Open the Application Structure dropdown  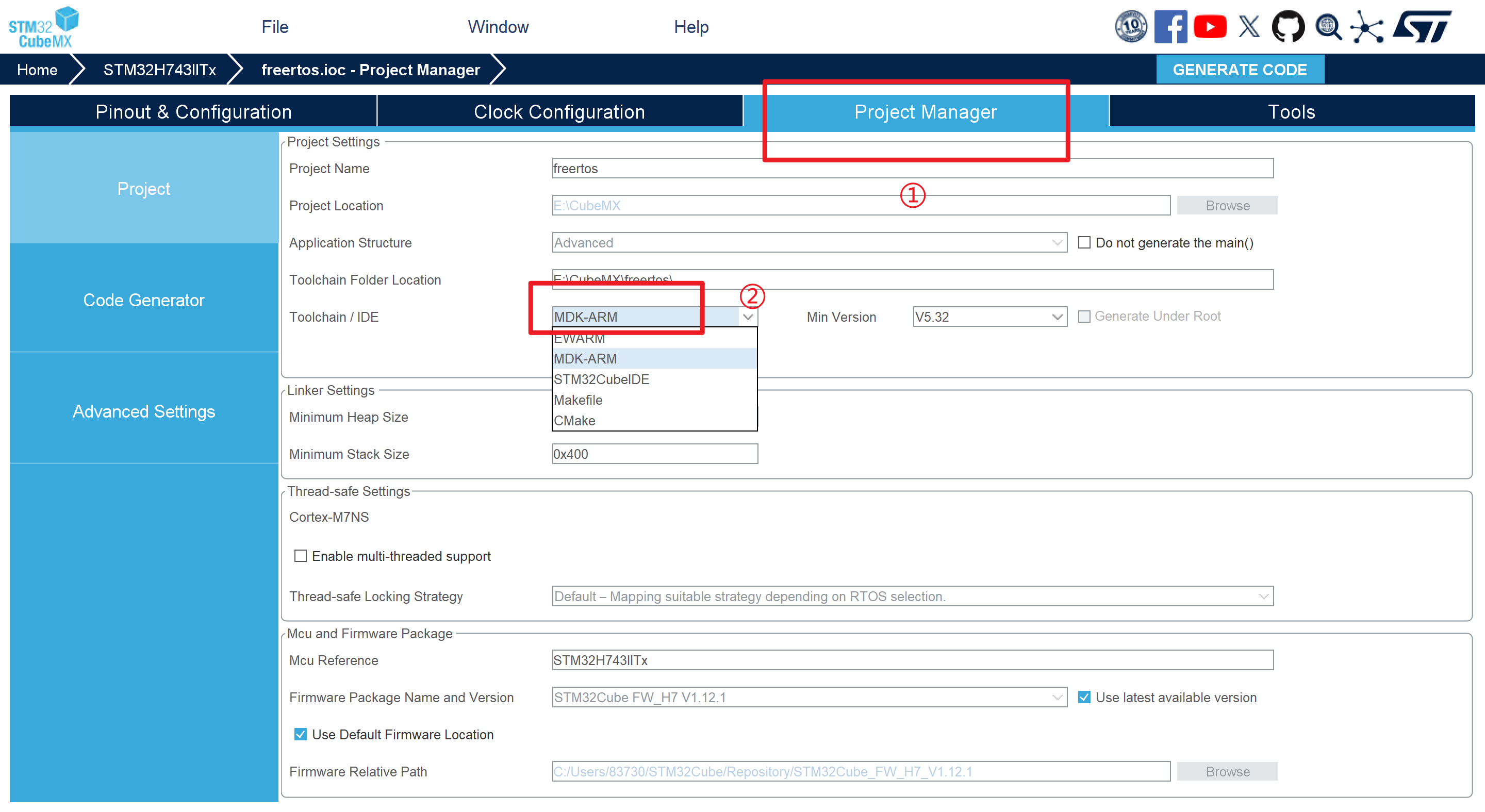click(810, 243)
